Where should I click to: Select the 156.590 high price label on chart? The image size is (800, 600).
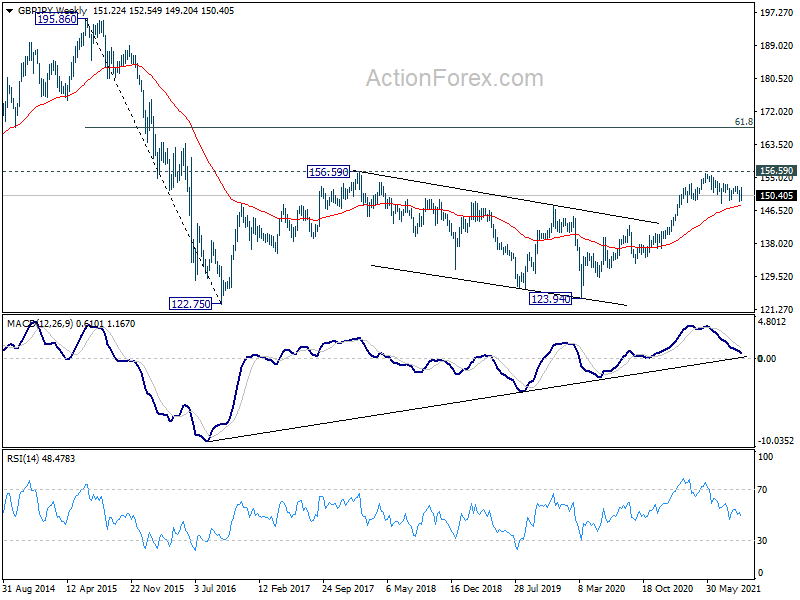pyautogui.click(x=329, y=172)
